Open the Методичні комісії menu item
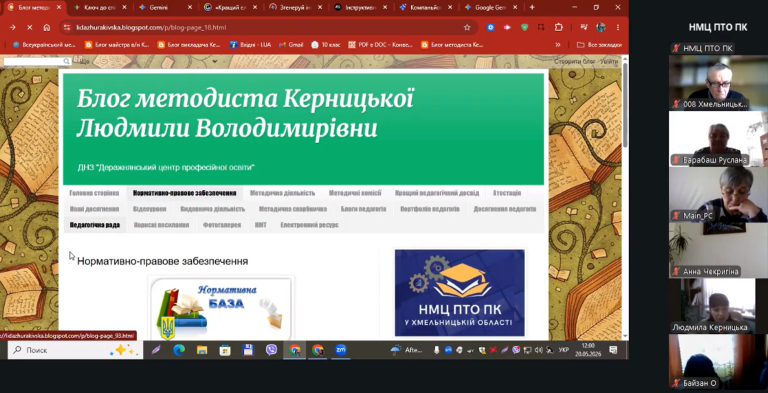The height and width of the screenshot is (393, 768). point(355,193)
